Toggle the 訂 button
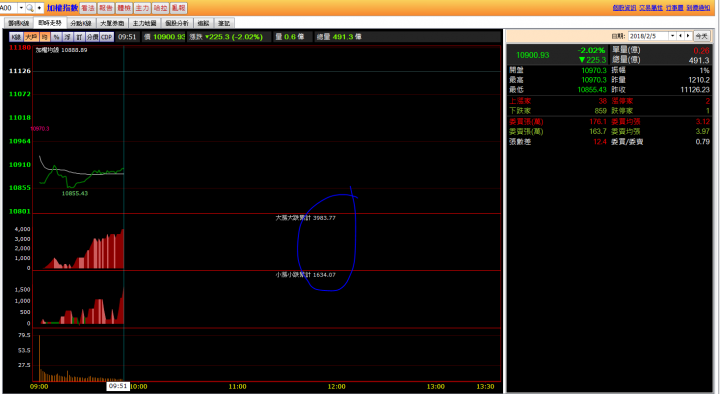 coord(79,37)
